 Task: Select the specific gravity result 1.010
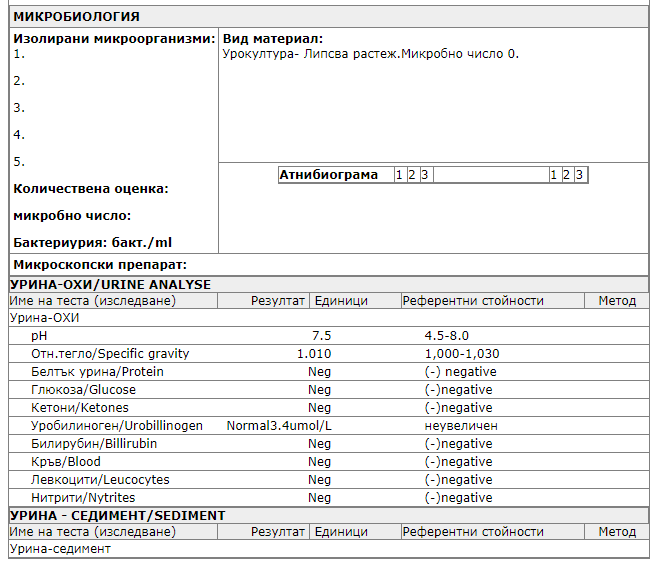pos(313,354)
